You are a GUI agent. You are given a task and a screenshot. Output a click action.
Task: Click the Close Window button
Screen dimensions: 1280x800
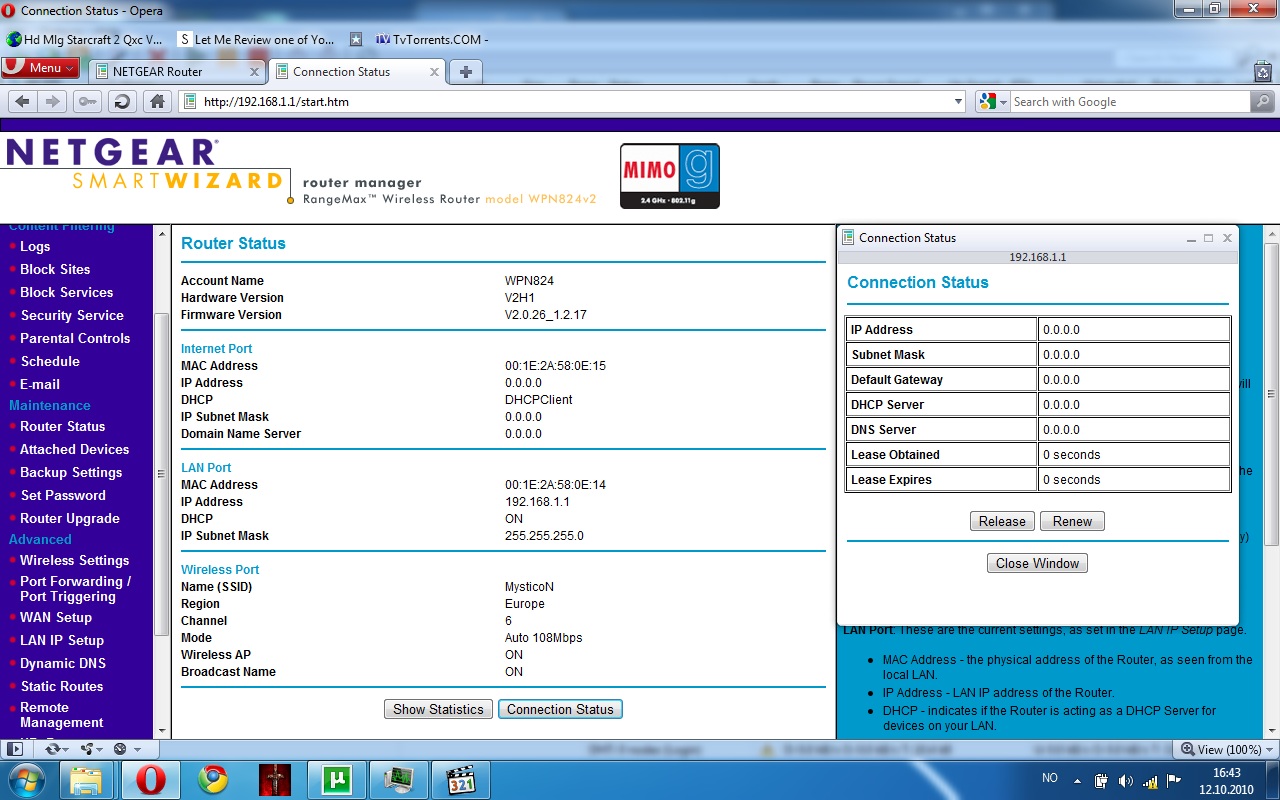click(x=1037, y=563)
